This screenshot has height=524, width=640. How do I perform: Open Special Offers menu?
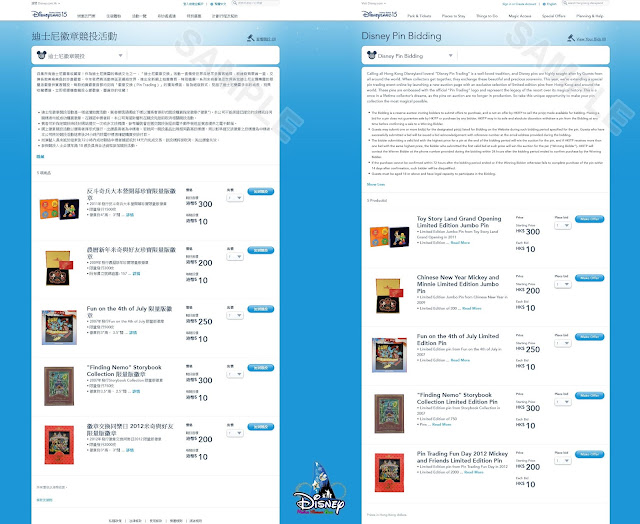[x=553, y=16]
